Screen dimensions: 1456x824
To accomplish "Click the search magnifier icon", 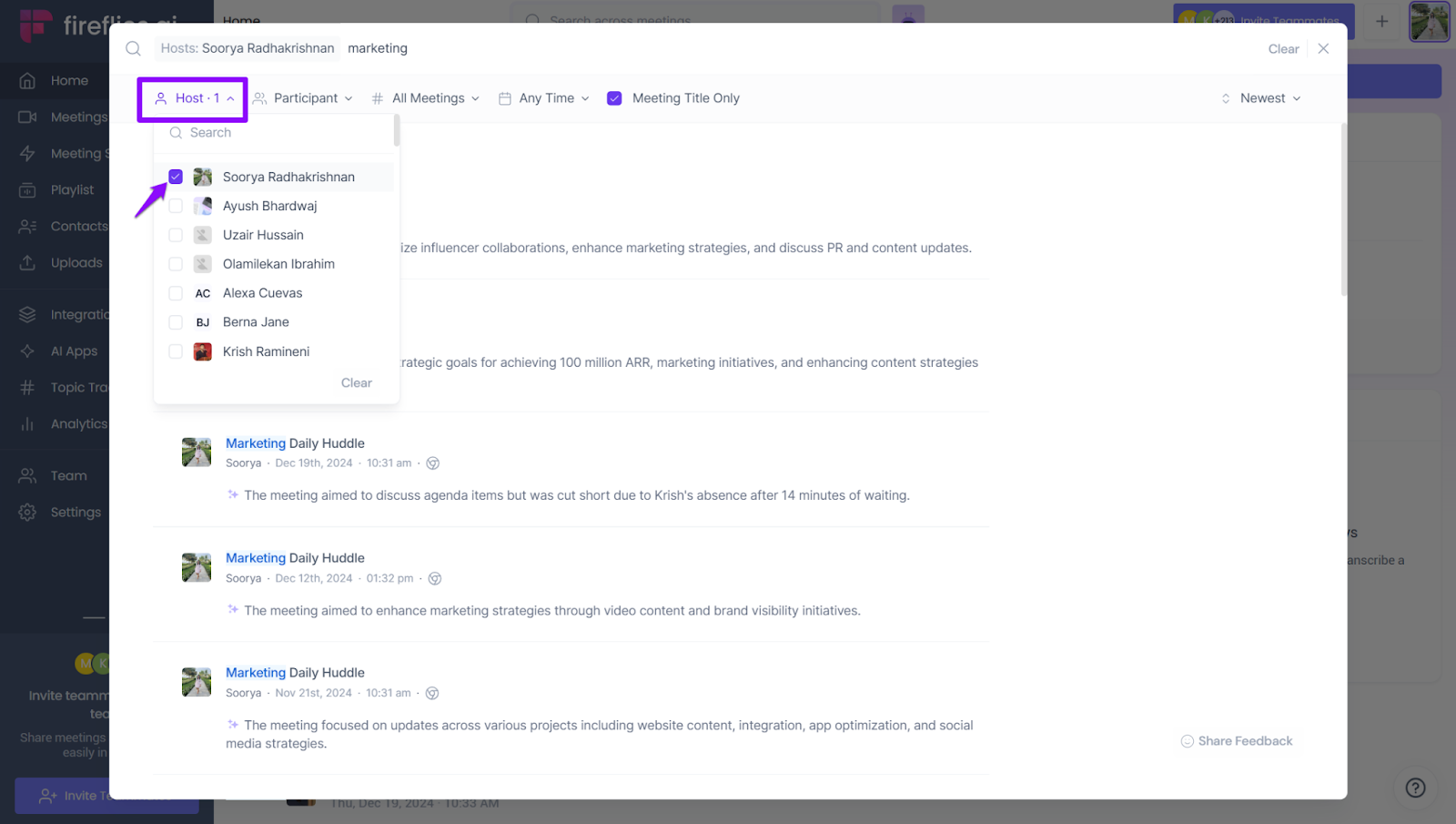I will (x=134, y=49).
